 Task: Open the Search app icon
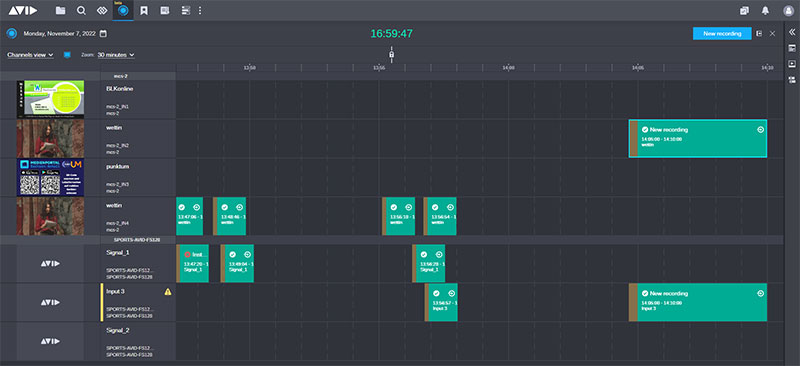pyautogui.click(x=81, y=10)
